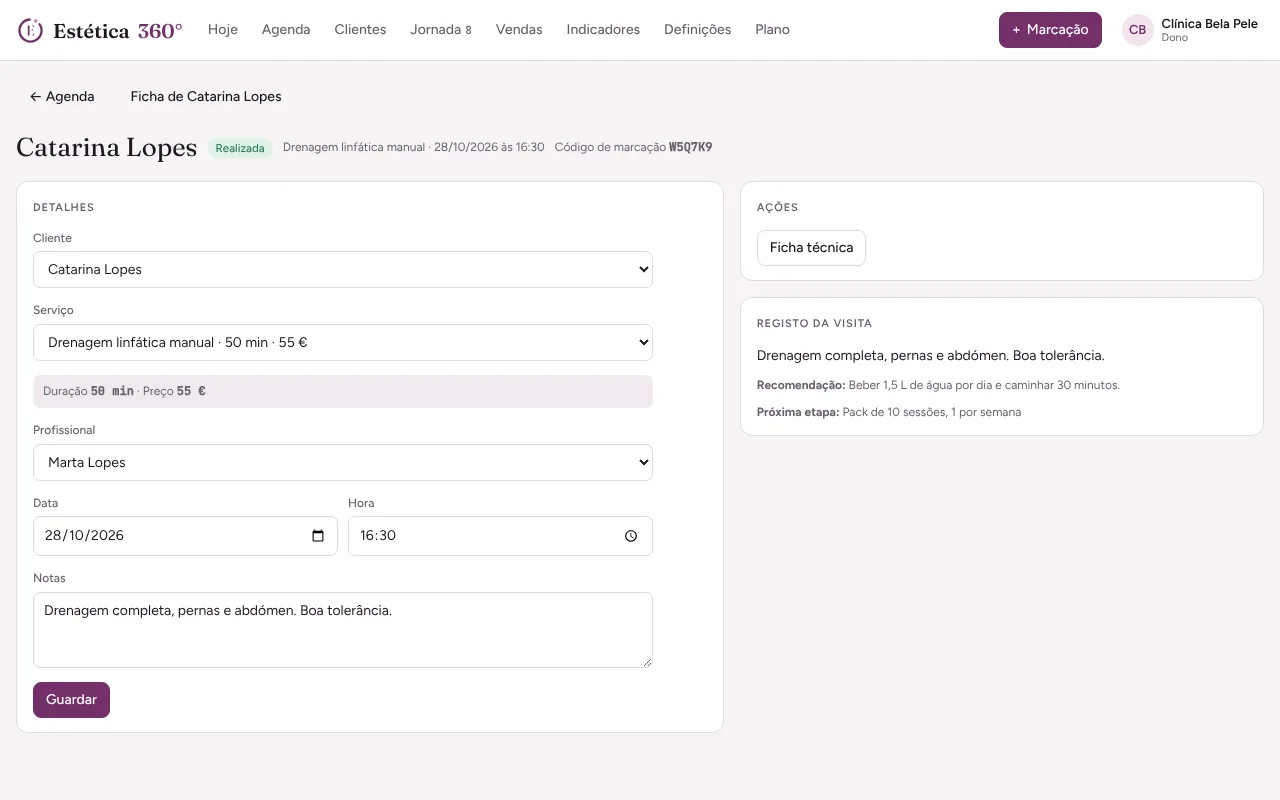Open the clock picker in Hora field
Screen dimensions: 1280x800
(x=631, y=536)
